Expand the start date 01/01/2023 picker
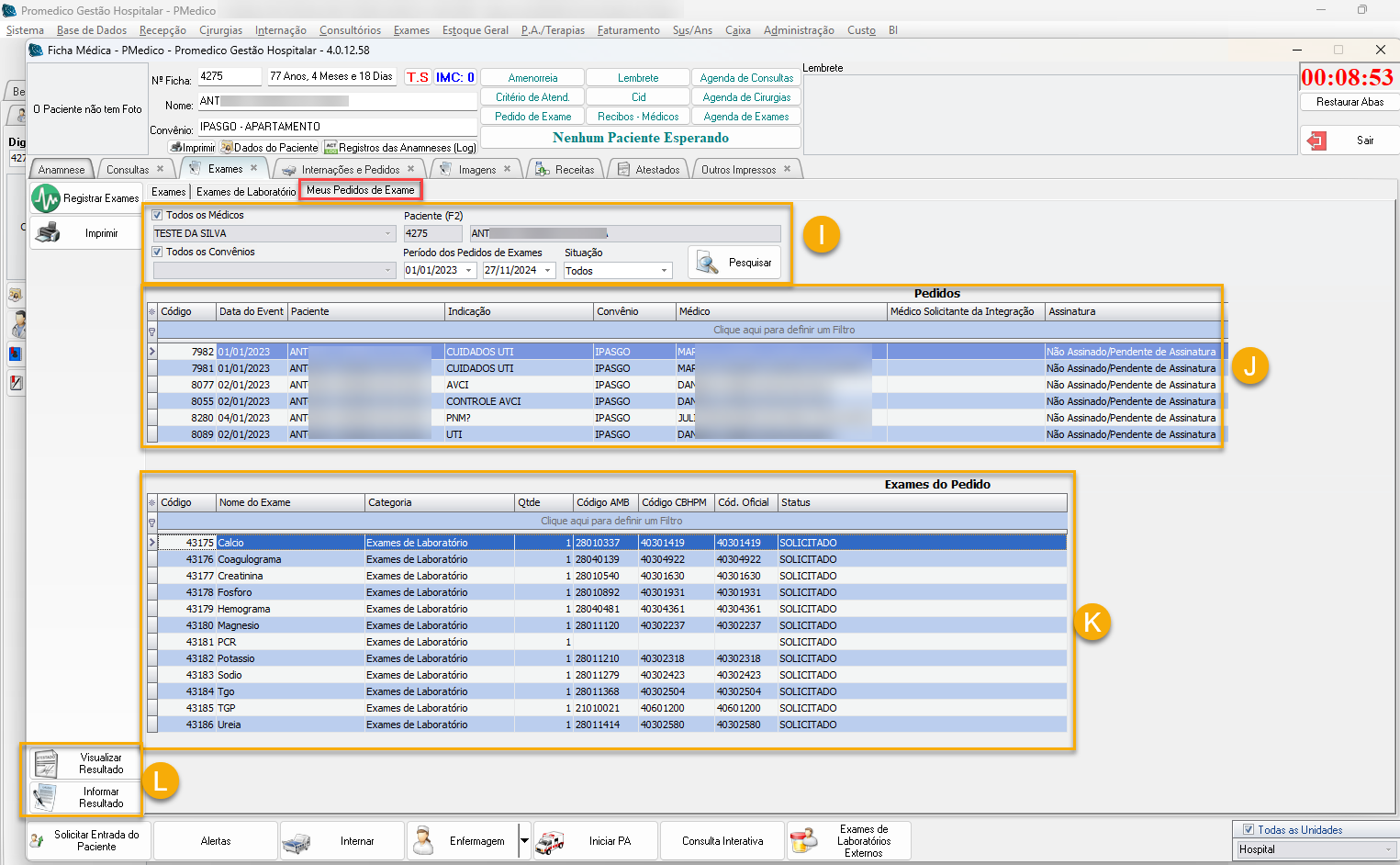The width and height of the screenshot is (1400, 865). tap(468, 271)
